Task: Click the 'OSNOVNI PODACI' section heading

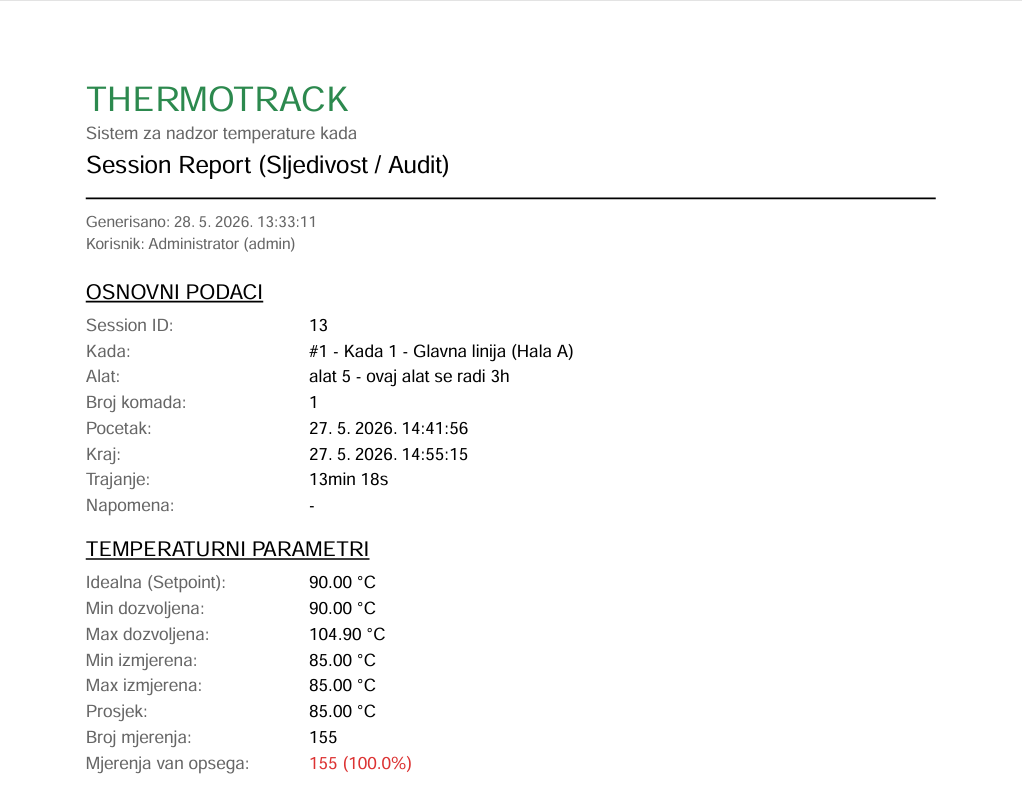Action: tap(174, 293)
